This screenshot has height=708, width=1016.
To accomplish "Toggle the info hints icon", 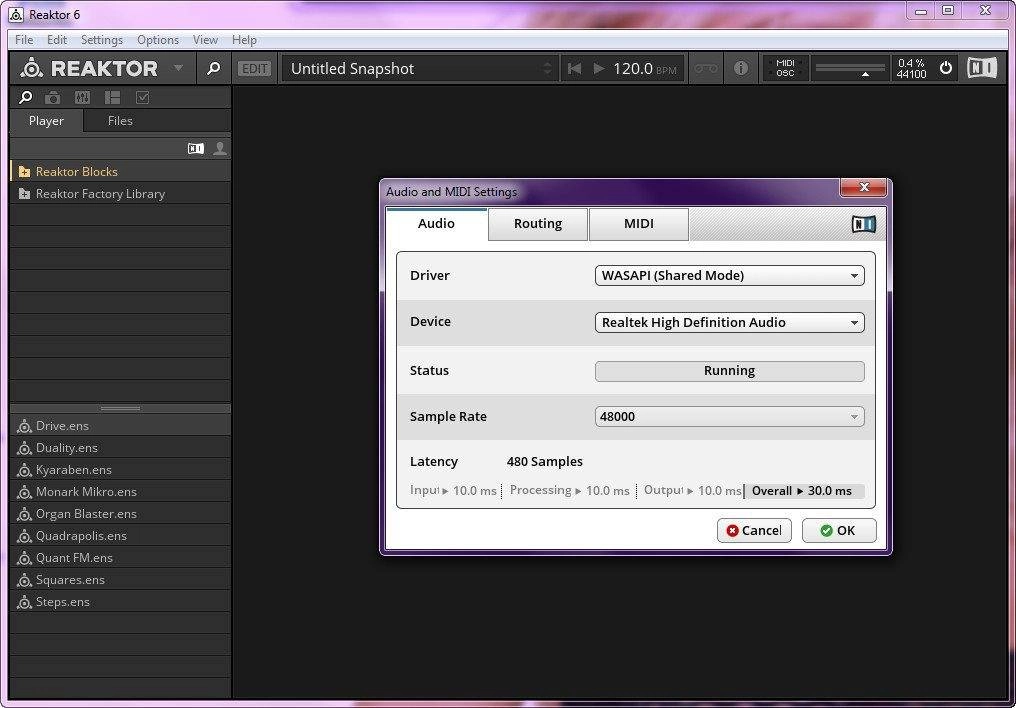I will tap(741, 68).
